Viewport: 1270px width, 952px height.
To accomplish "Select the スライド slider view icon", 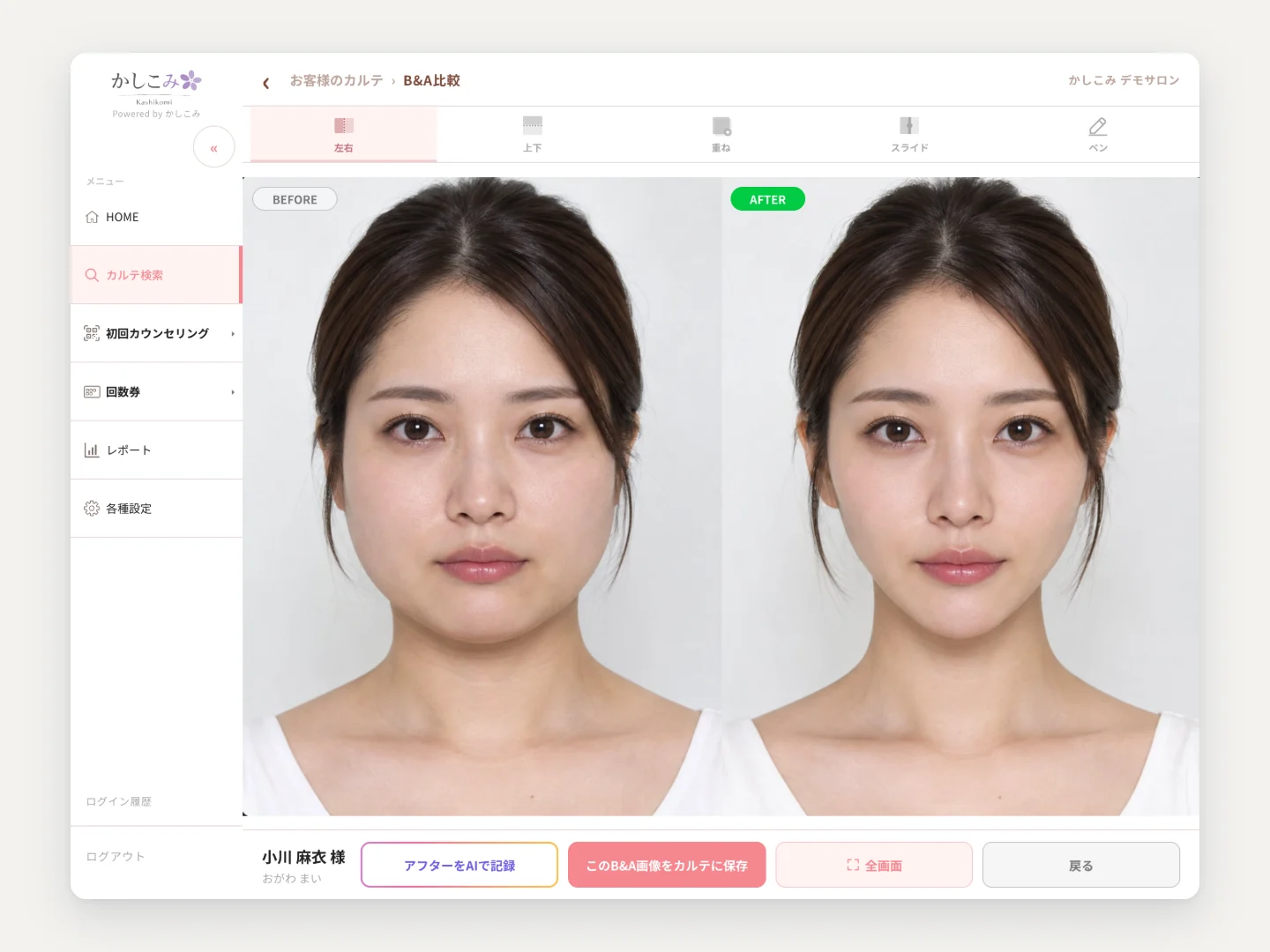I will coord(909,126).
